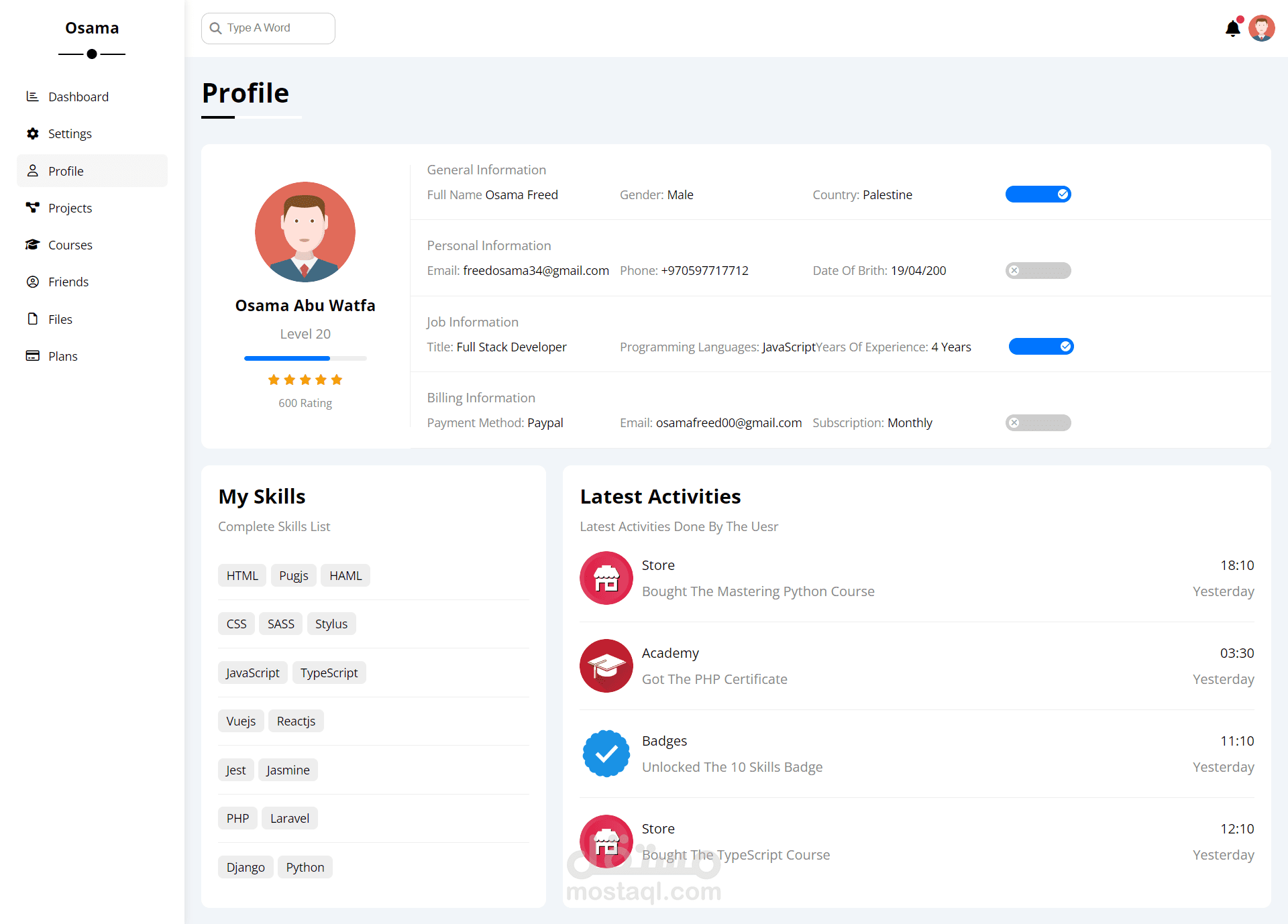
Task: Open Files from the sidebar
Action: click(x=60, y=319)
